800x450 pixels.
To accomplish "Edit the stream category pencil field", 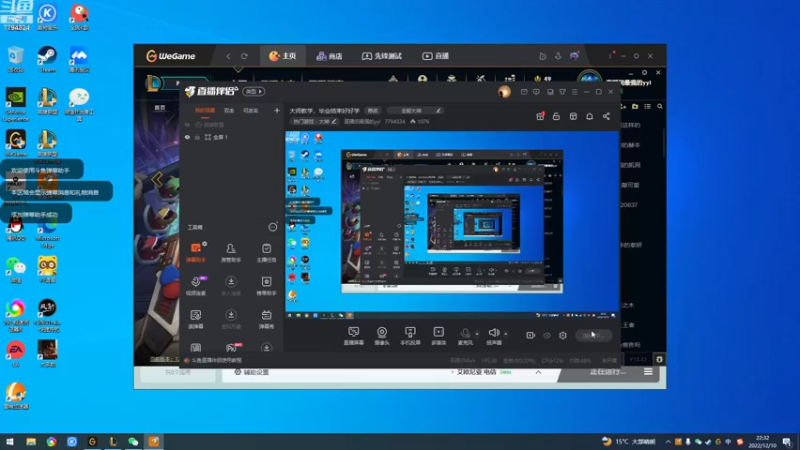I will coord(414,110).
